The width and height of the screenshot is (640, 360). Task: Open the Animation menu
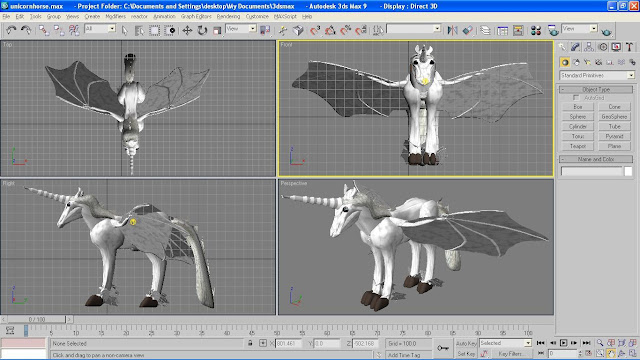pos(164,17)
